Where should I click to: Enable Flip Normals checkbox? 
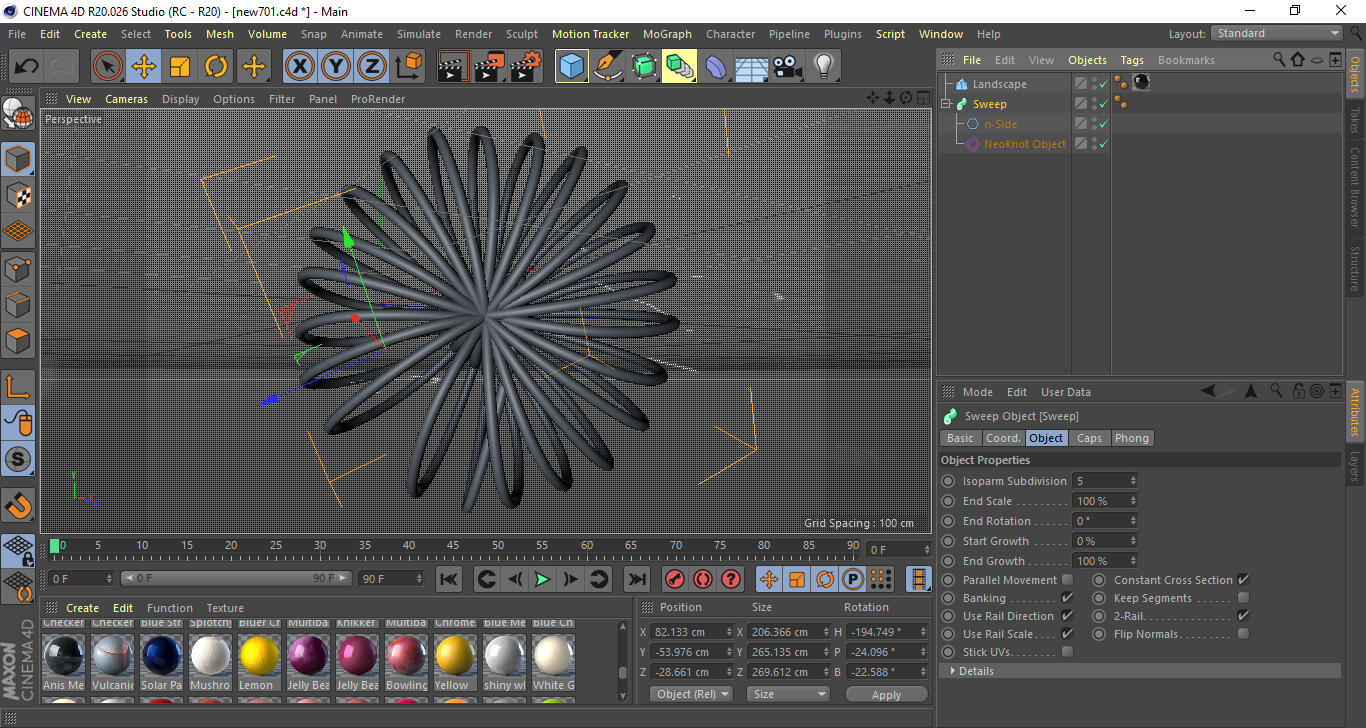coord(1243,634)
